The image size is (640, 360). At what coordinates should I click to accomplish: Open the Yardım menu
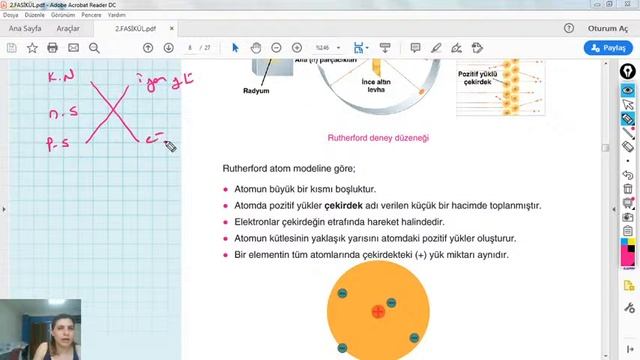[x=117, y=15]
